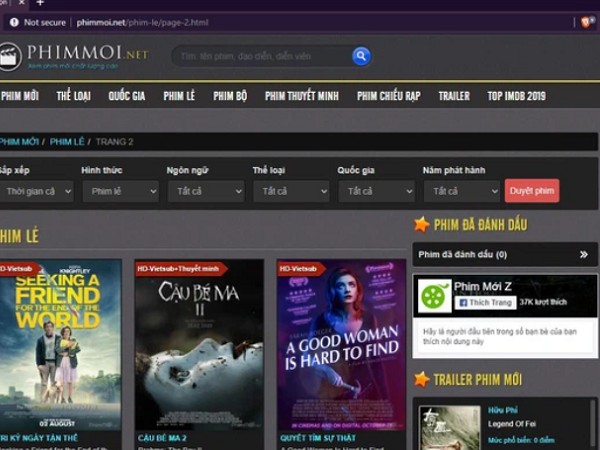Open a new browser tab with plus
Image resolution: width=600 pixels, height=450 pixels.
click(x=40, y=3)
